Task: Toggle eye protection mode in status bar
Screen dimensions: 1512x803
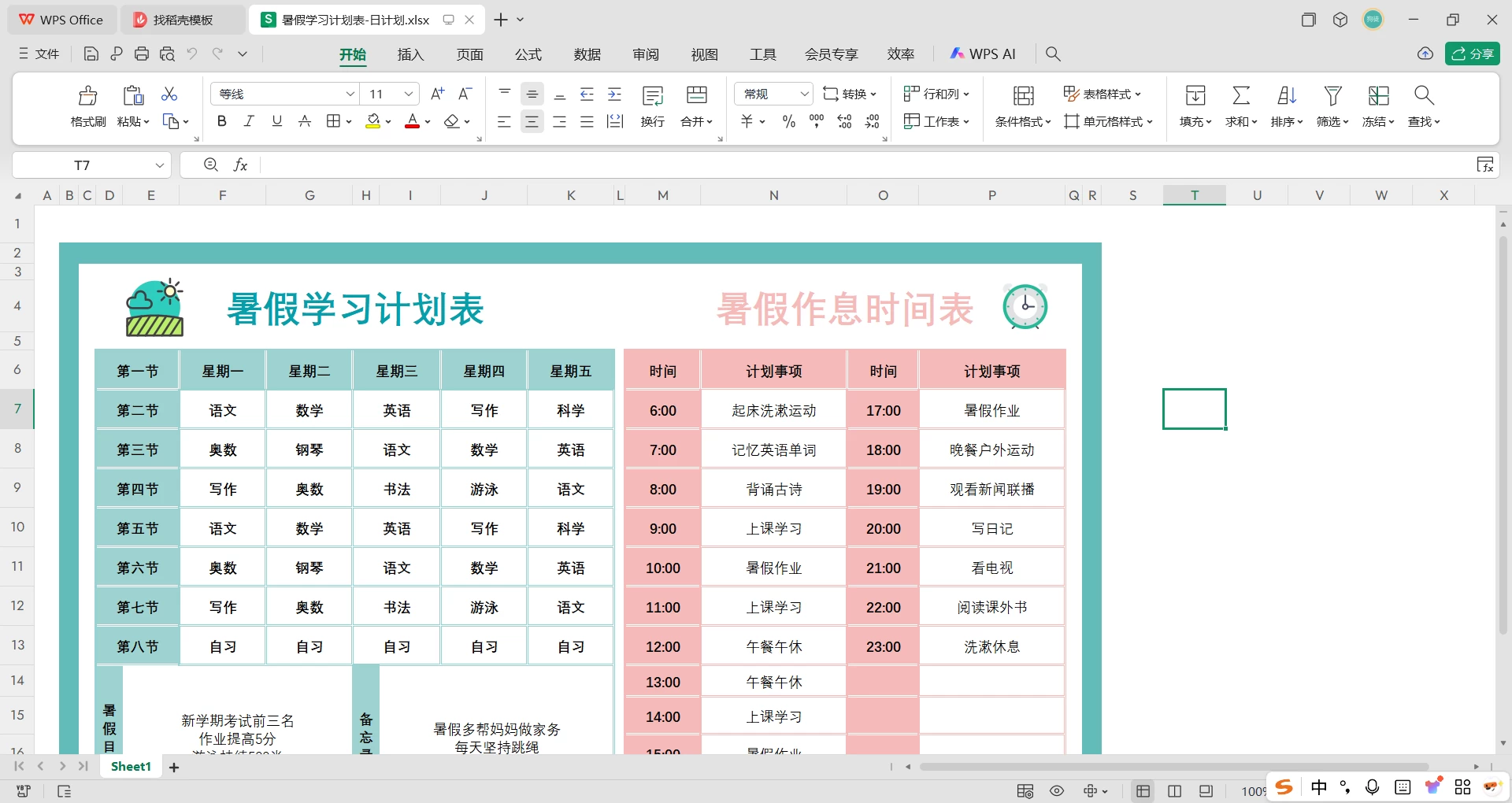Action: click(x=1057, y=790)
